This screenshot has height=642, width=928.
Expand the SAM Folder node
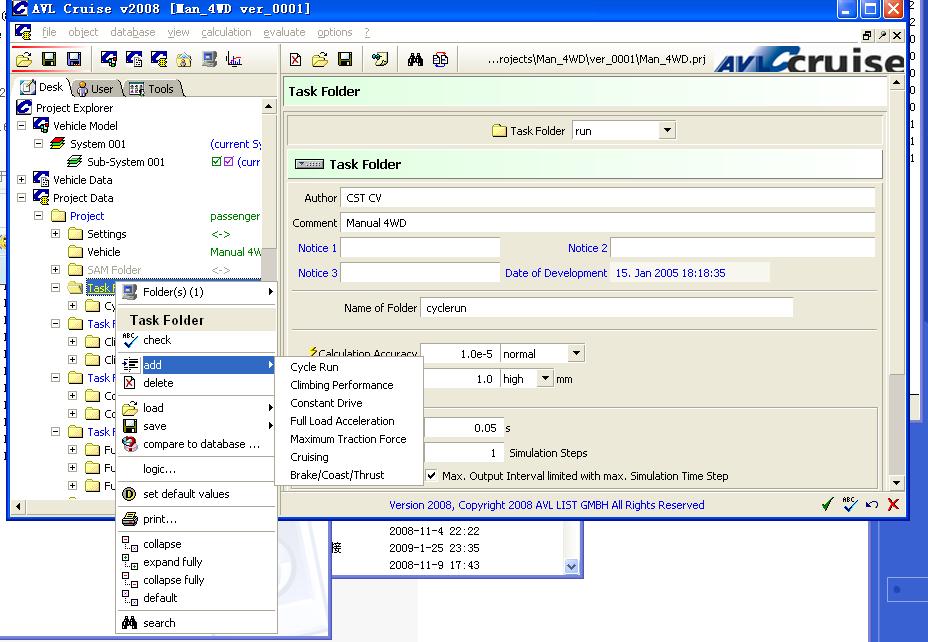56,270
